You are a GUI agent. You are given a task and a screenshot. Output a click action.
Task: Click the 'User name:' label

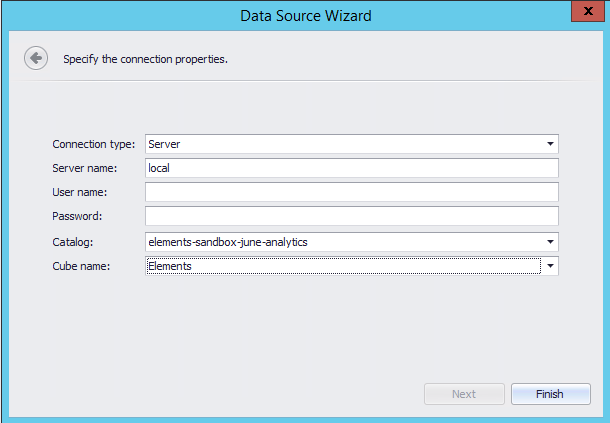point(80,192)
